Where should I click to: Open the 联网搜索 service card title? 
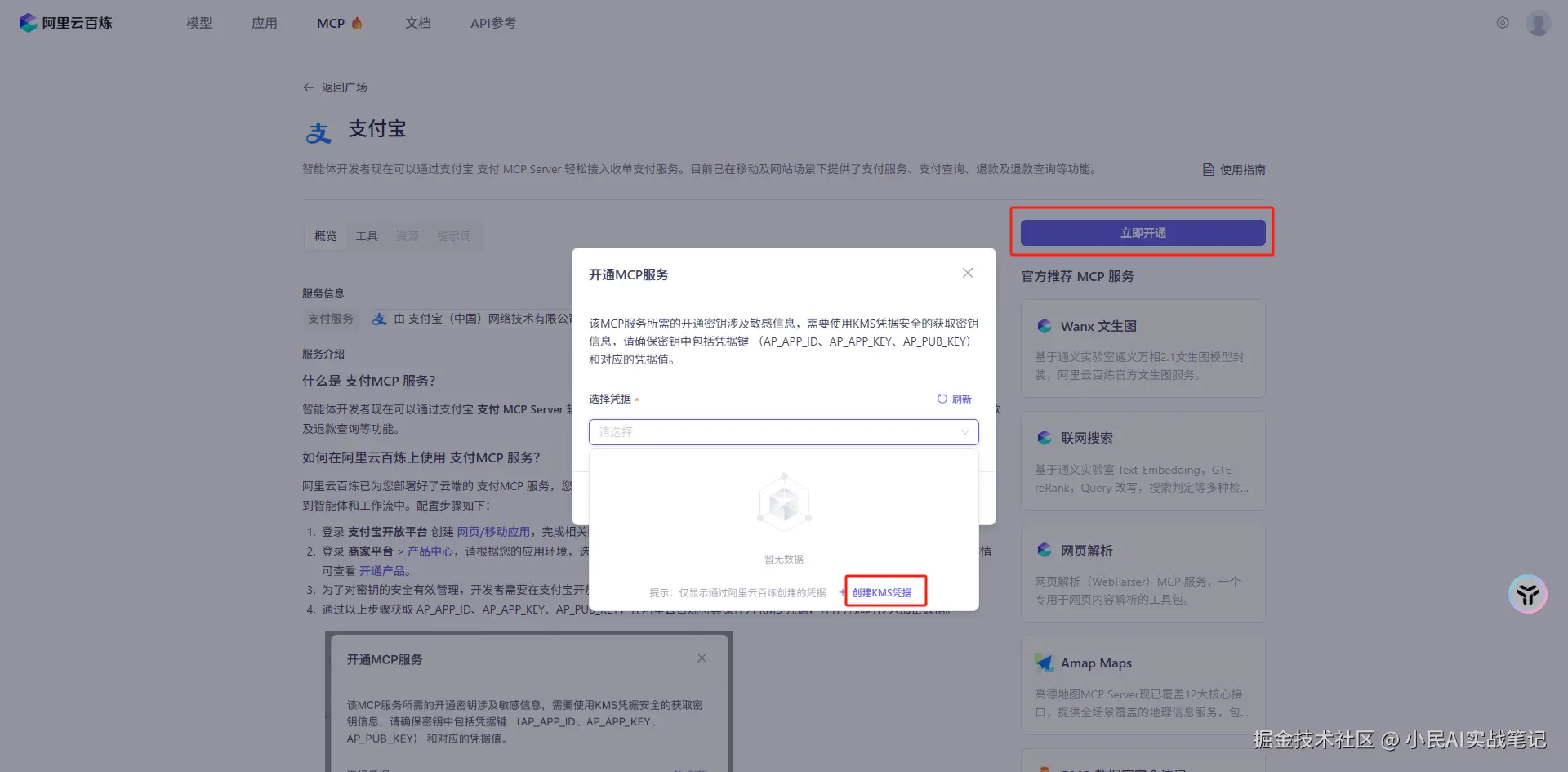[x=1087, y=438]
